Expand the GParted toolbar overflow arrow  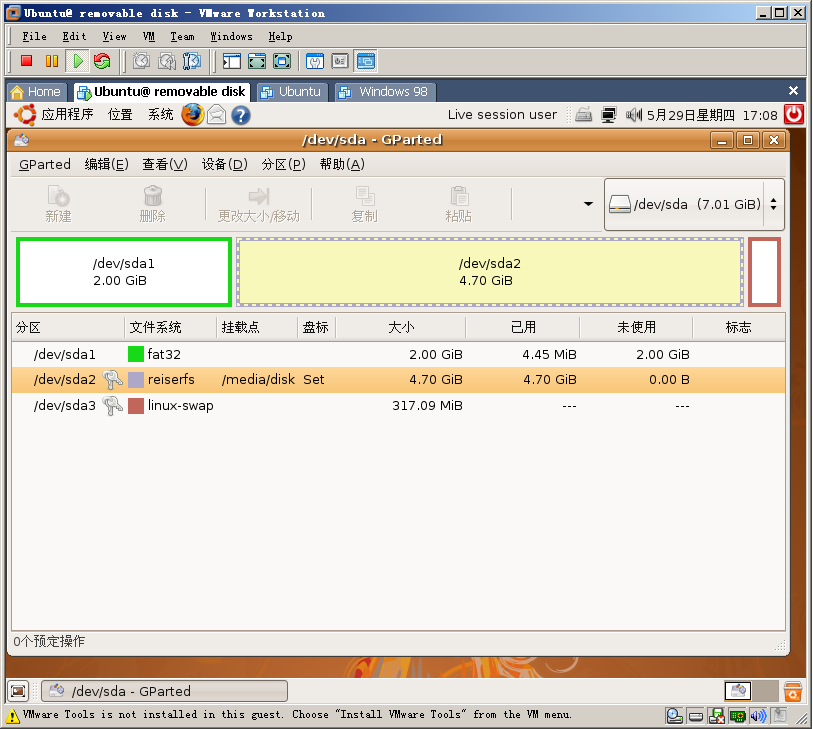[x=588, y=204]
